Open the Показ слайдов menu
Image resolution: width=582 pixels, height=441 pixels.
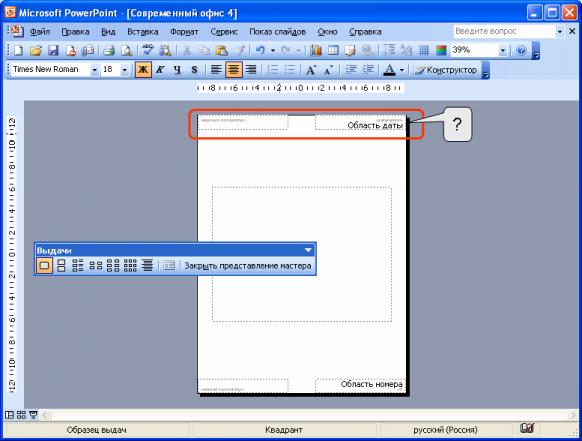click(x=278, y=32)
